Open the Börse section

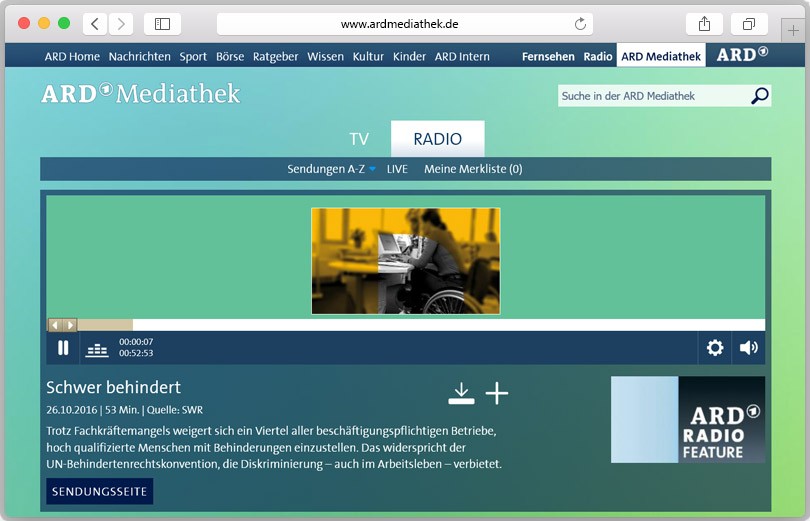point(230,56)
